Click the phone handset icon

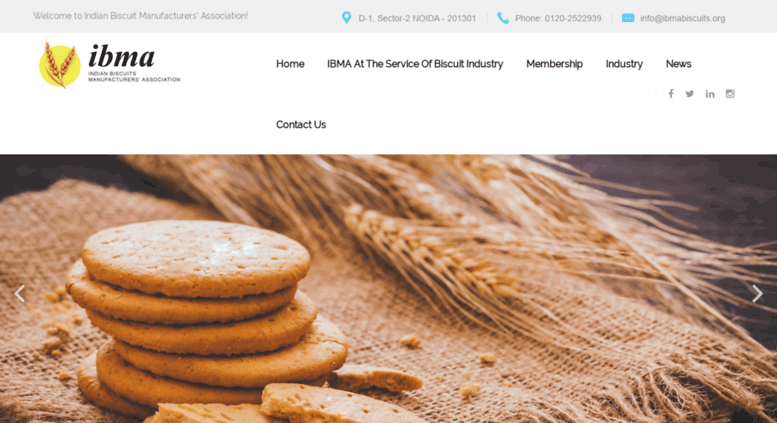[503, 18]
